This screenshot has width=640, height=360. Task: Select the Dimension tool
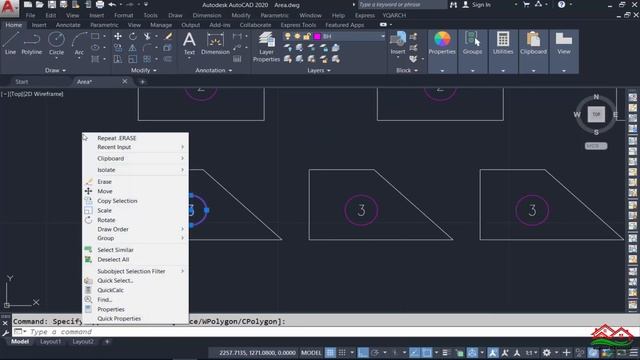click(215, 43)
